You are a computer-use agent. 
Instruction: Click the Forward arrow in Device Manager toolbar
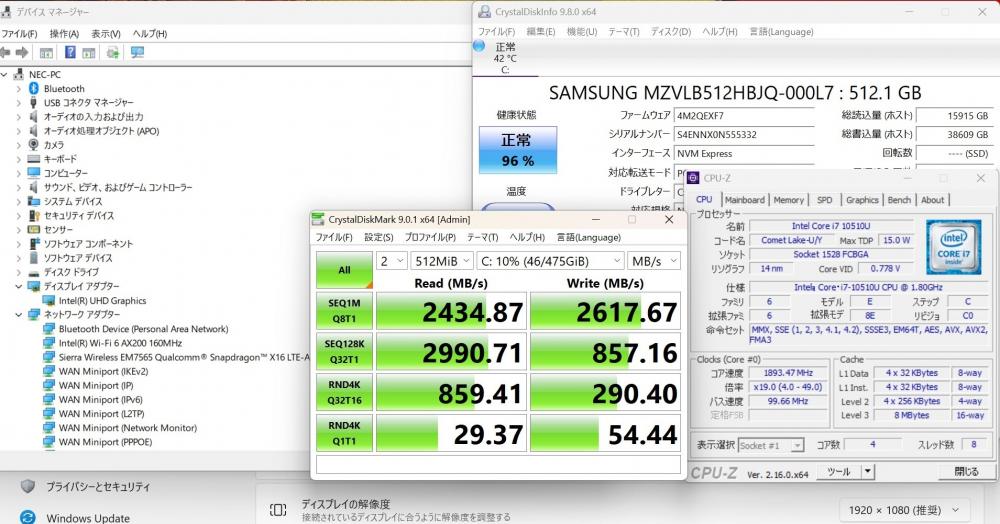(x=22, y=52)
